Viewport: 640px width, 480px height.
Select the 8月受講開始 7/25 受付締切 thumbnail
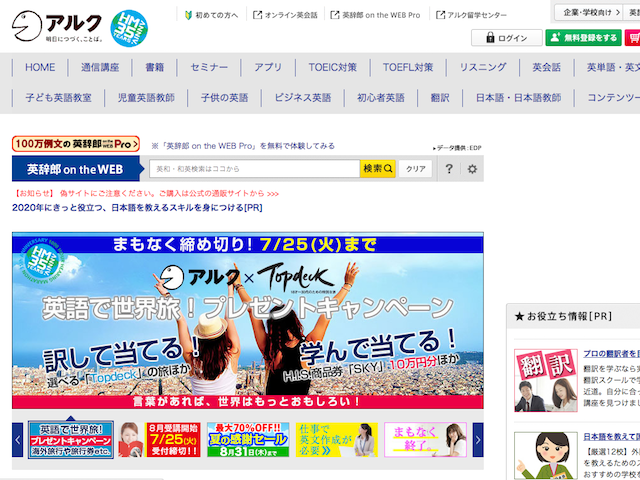tap(160, 440)
